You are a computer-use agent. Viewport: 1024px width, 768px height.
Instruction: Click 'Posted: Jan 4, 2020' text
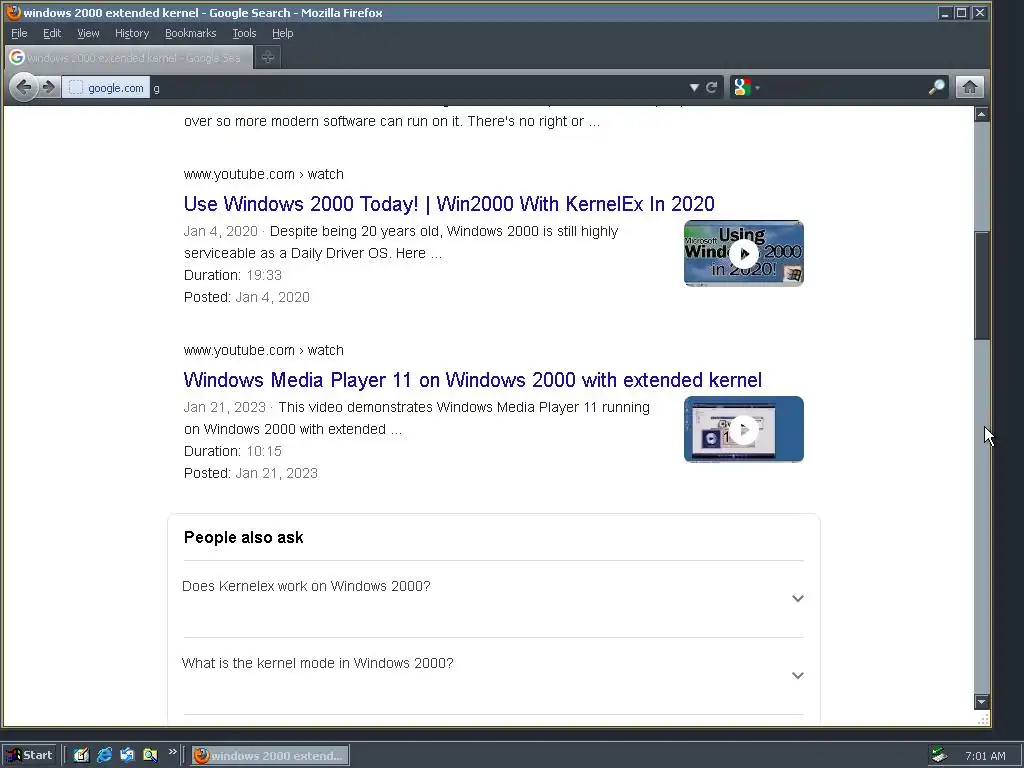247,297
